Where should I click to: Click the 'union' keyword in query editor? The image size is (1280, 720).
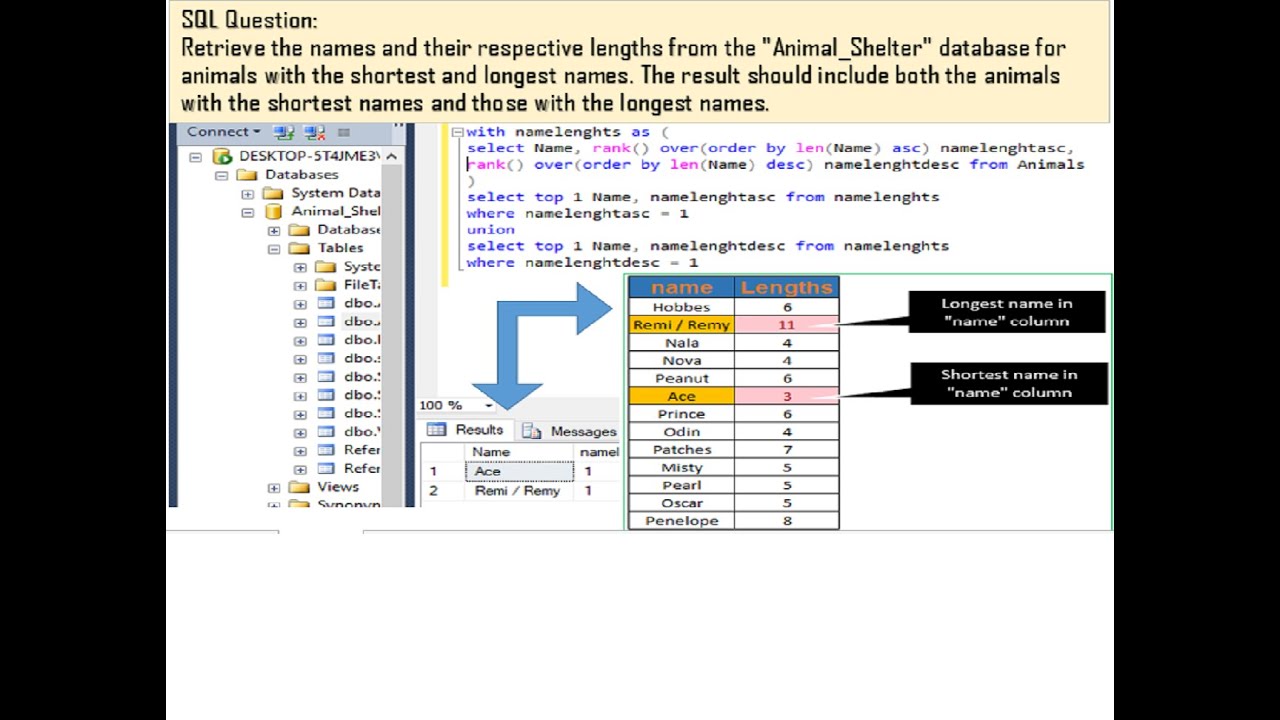coord(491,230)
